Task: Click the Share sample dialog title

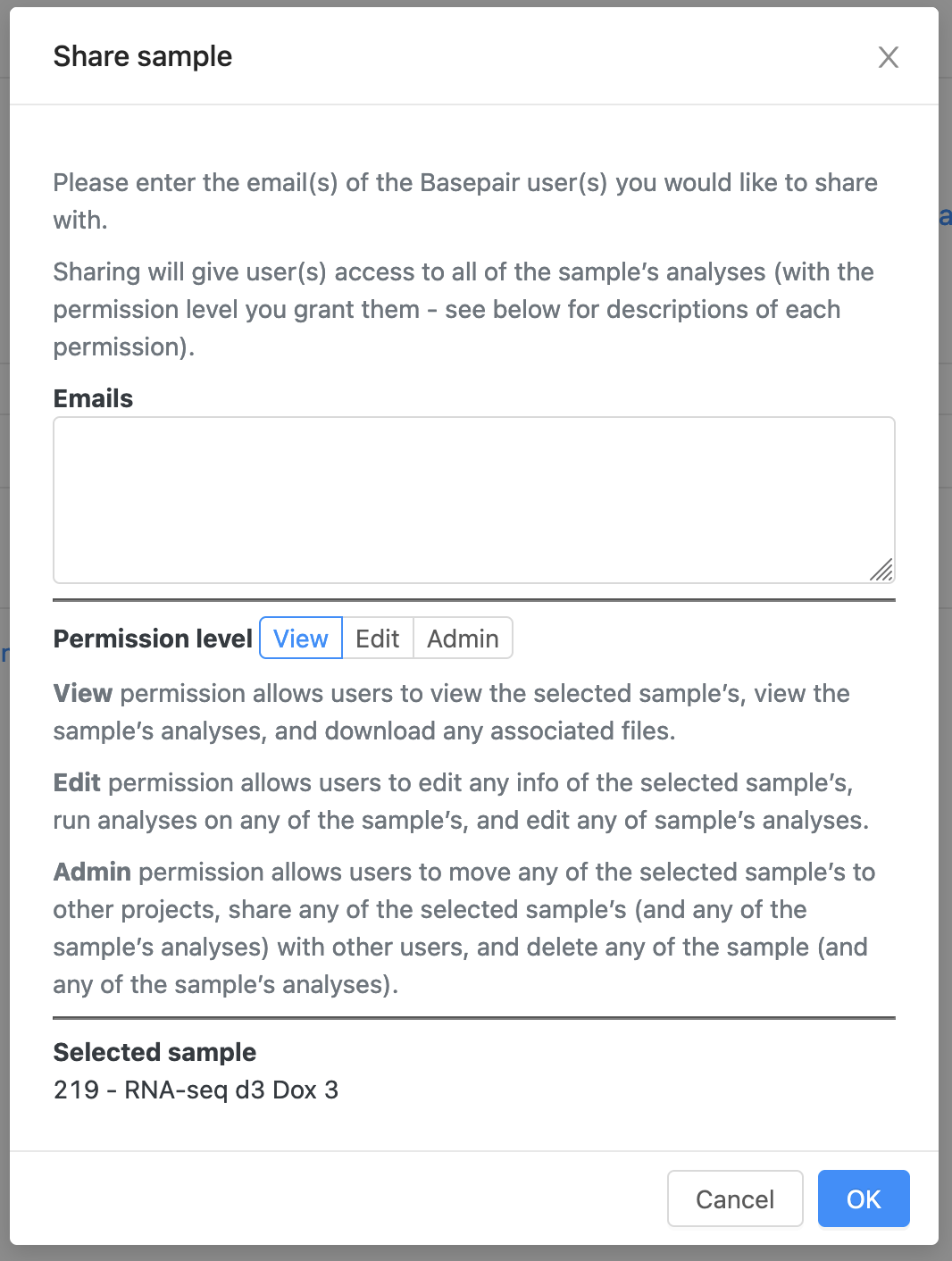Action: click(x=143, y=55)
